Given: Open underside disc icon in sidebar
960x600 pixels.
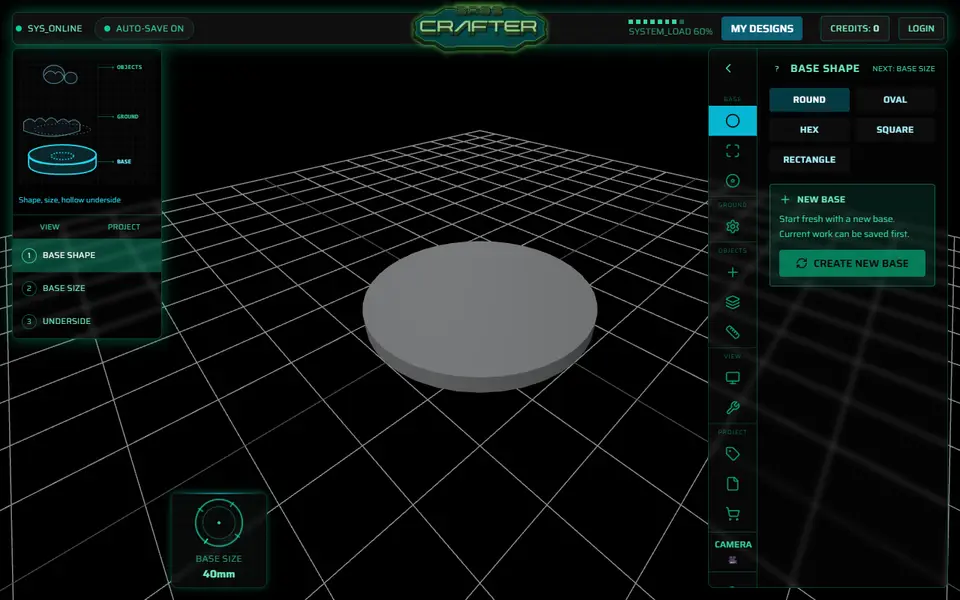Looking at the screenshot, I should (x=732, y=181).
